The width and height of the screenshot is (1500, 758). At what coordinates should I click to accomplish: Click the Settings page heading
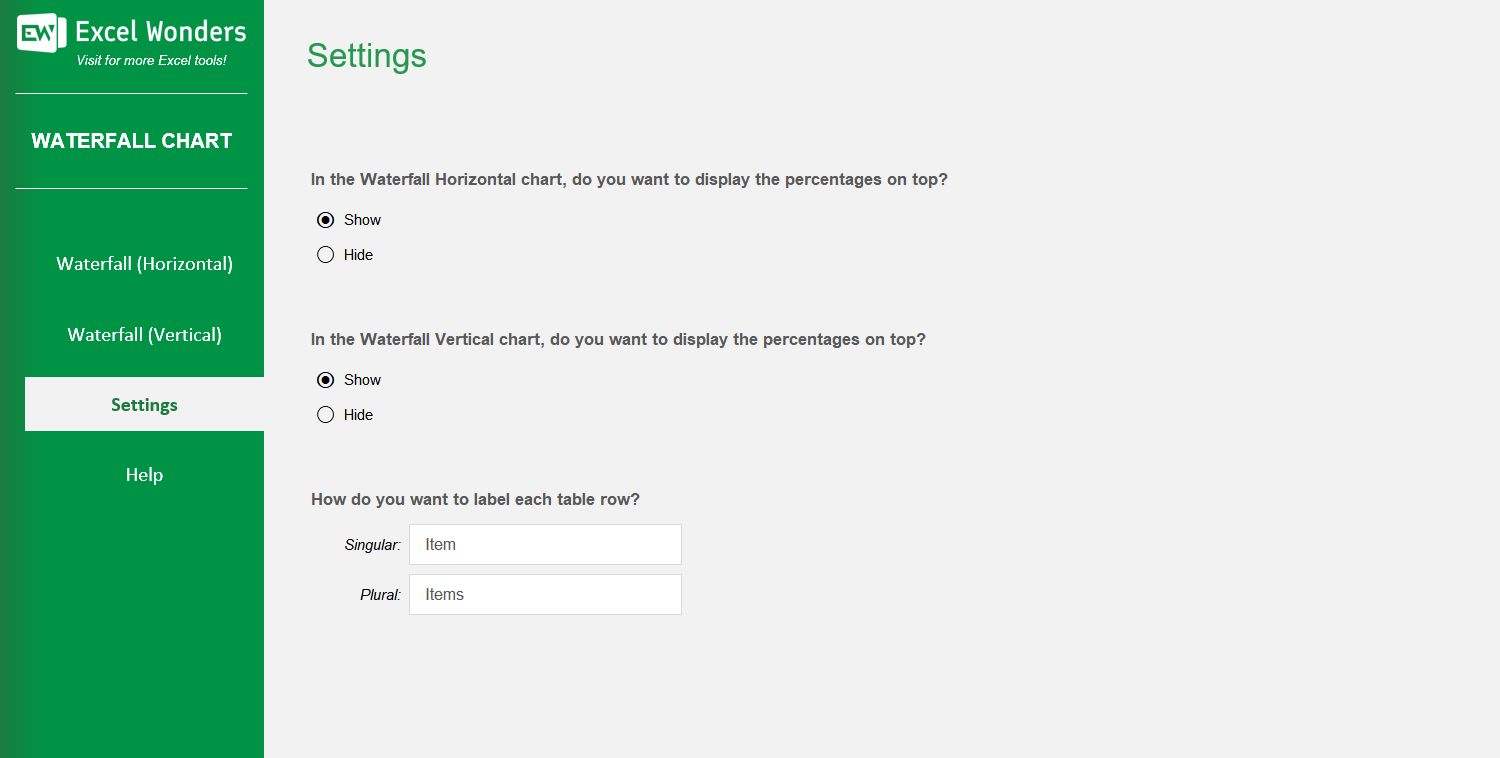[366, 56]
